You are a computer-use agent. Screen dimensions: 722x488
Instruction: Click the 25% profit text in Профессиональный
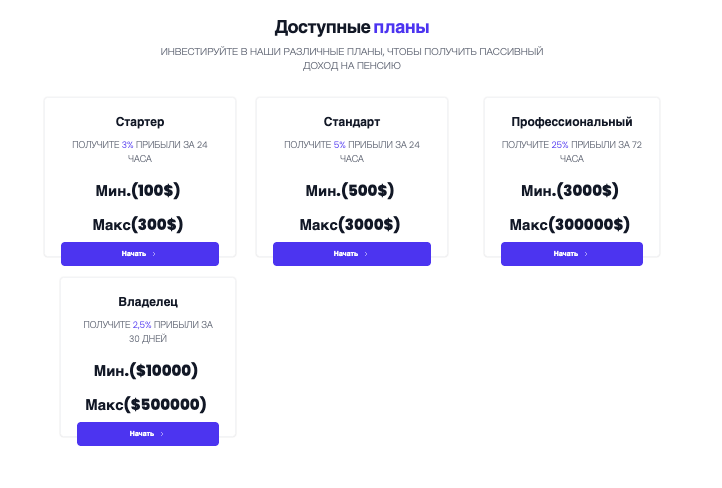point(560,145)
